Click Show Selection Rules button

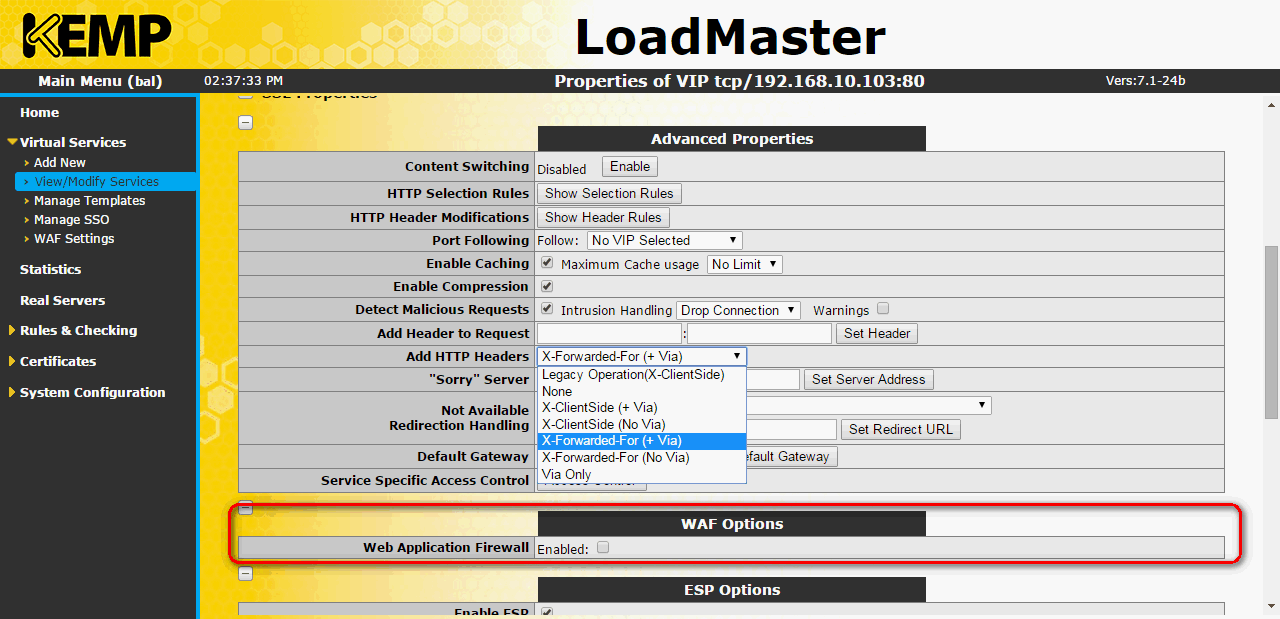tap(610, 193)
